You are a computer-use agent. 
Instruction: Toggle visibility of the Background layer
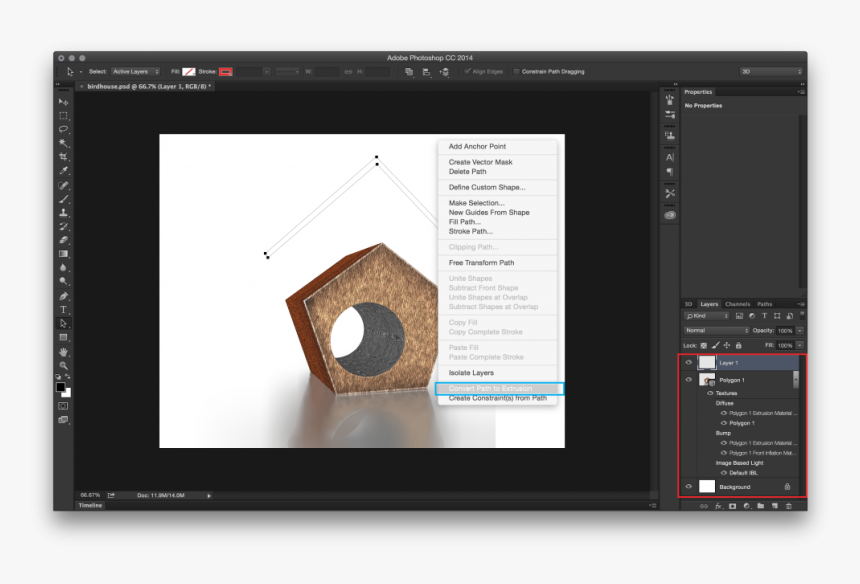[x=688, y=486]
